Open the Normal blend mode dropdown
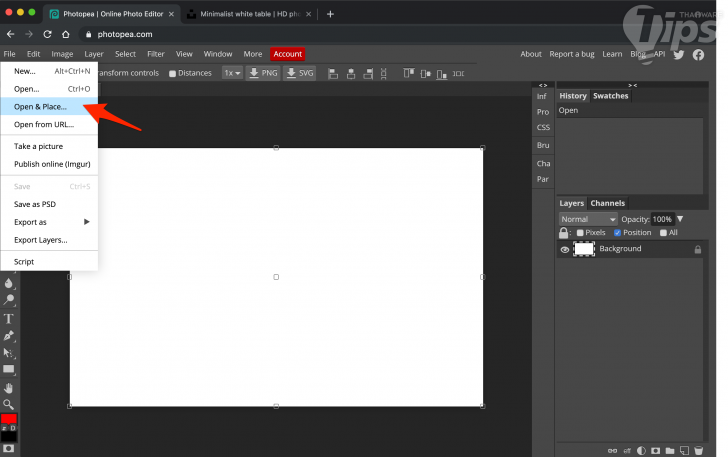The height and width of the screenshot is (457, 728). [x=588, y=219]
